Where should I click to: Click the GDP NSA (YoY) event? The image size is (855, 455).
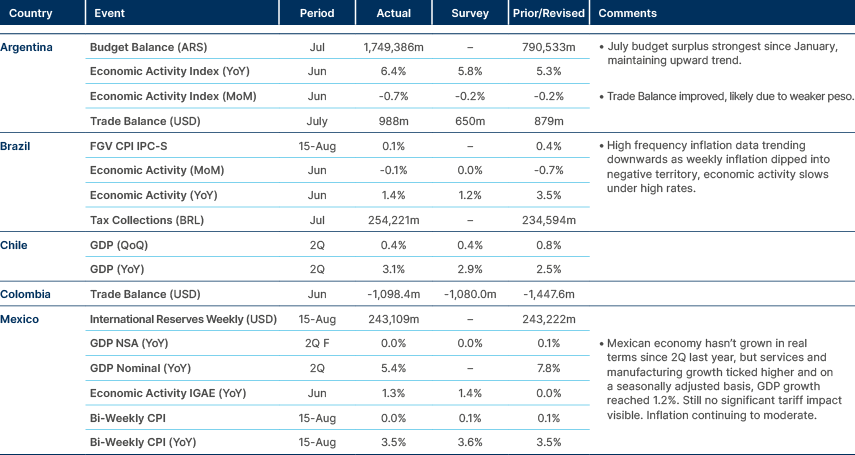(129, 343)
